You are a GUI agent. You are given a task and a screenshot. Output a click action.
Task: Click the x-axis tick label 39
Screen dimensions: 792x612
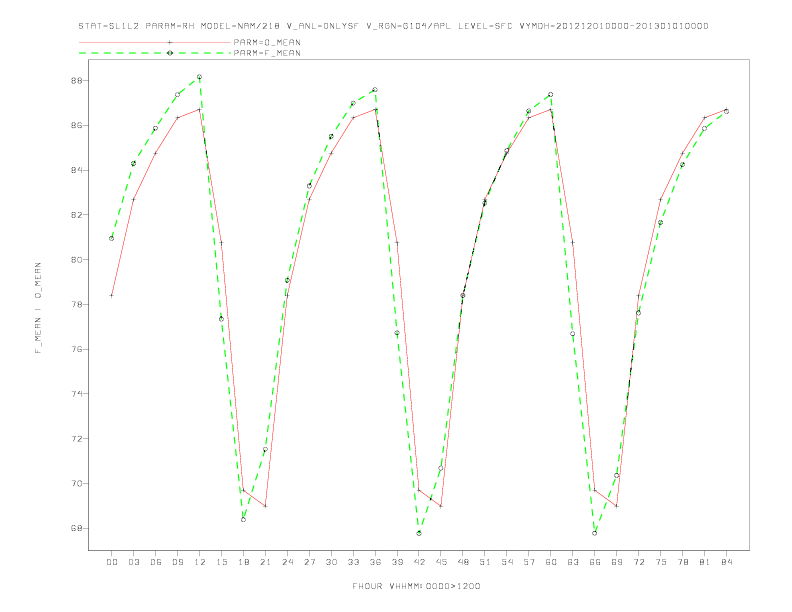(x=397, y=562)
